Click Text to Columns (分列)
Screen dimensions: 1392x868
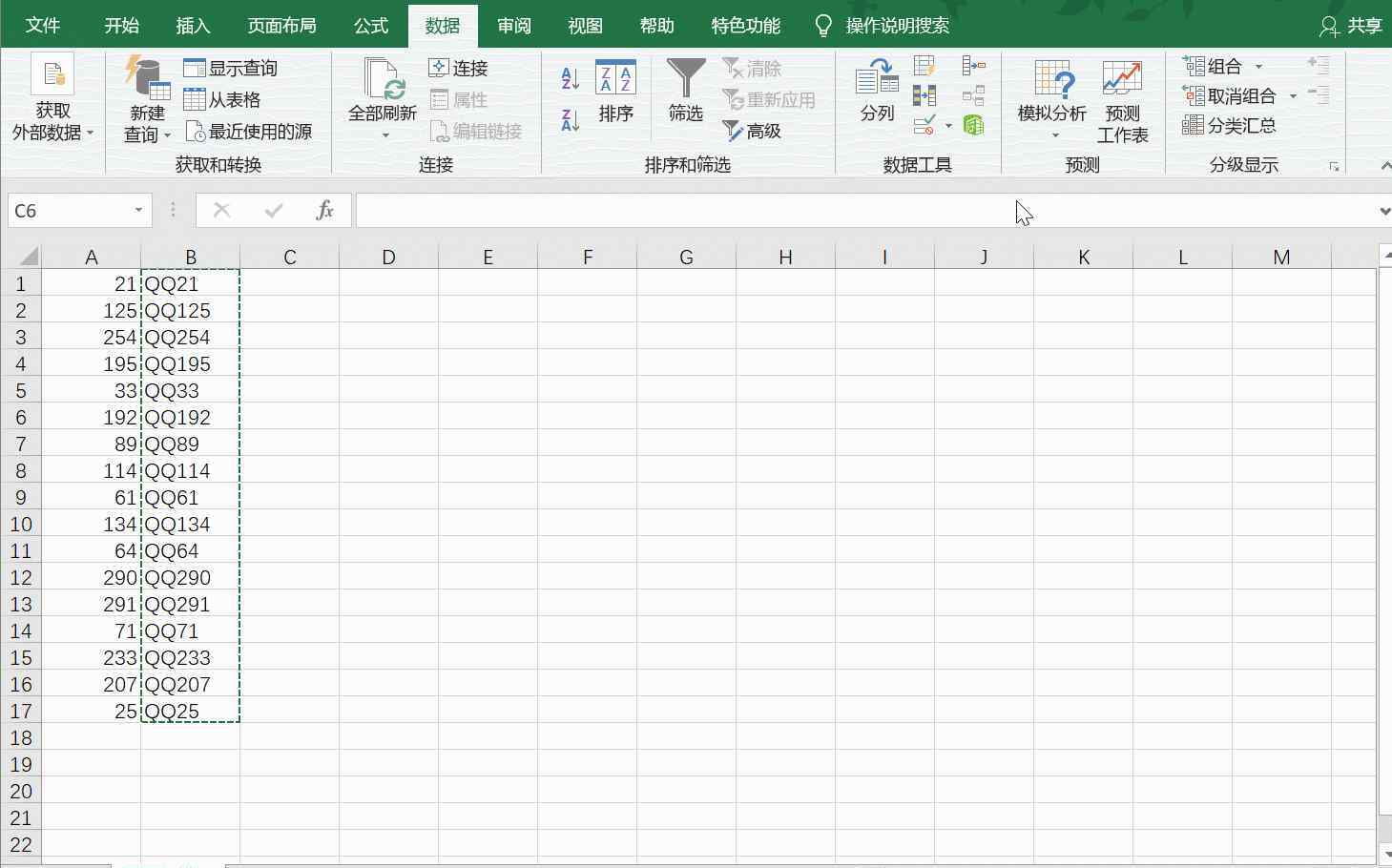click(877, 92)
